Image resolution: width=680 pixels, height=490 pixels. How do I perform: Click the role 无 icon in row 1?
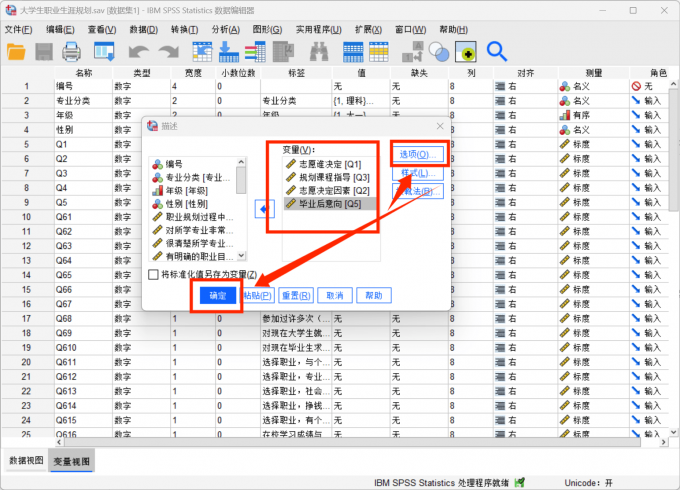636,86
